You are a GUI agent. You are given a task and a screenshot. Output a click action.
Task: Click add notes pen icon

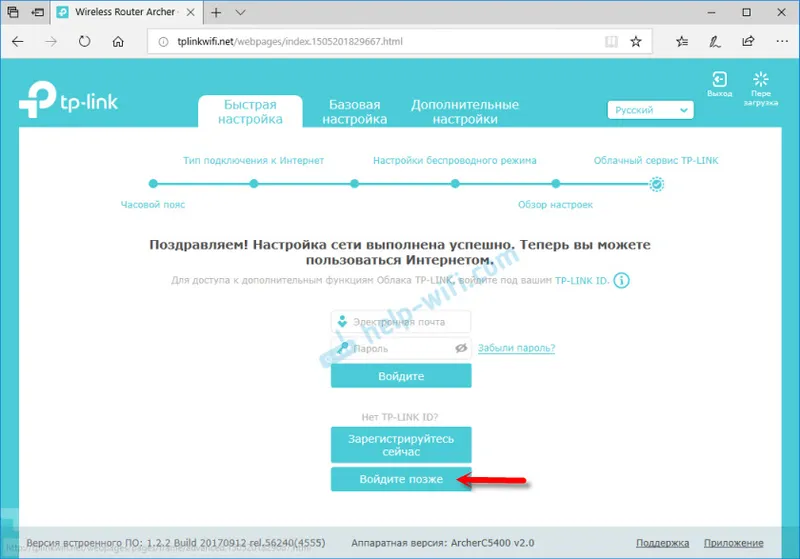coord(715,42)
